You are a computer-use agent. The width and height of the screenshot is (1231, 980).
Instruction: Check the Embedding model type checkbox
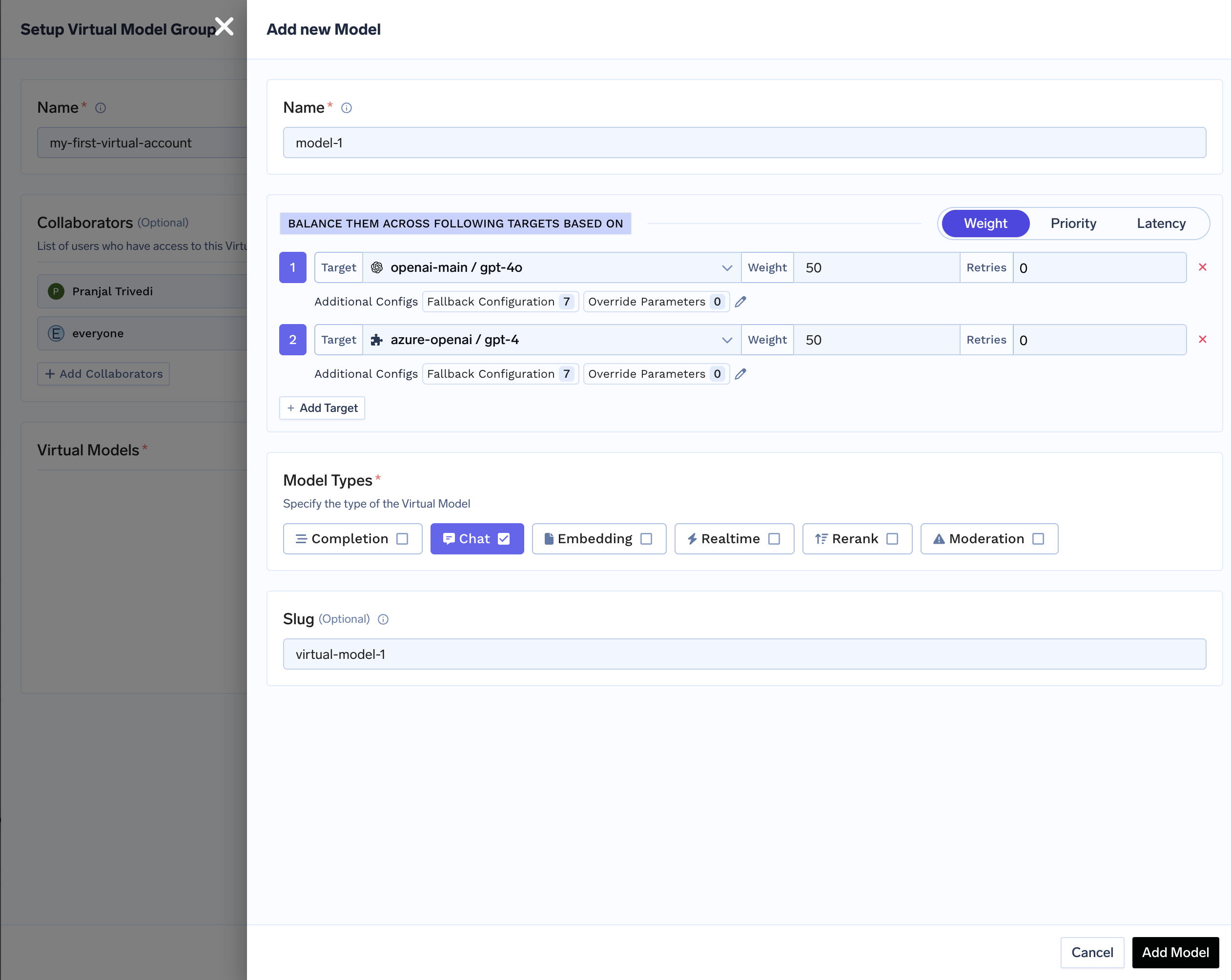[x=647, y=538]
